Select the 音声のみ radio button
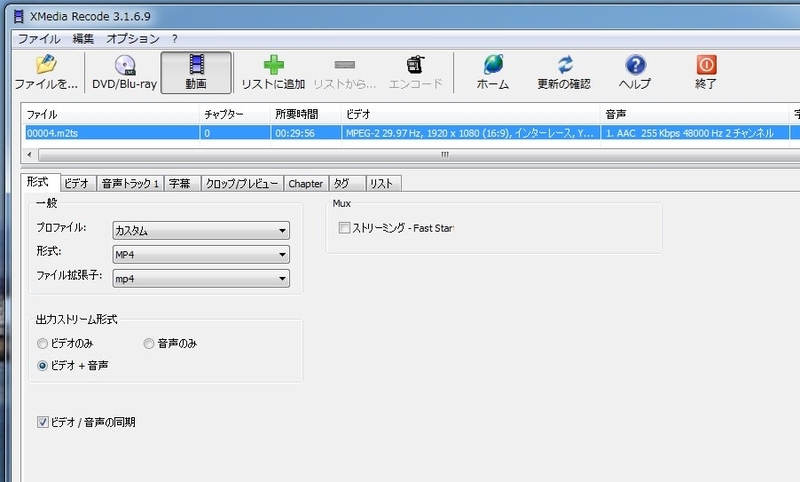Image resolution: width=800 pixels, height=482 pixels. pyautogui.click(x=149, y=344)
